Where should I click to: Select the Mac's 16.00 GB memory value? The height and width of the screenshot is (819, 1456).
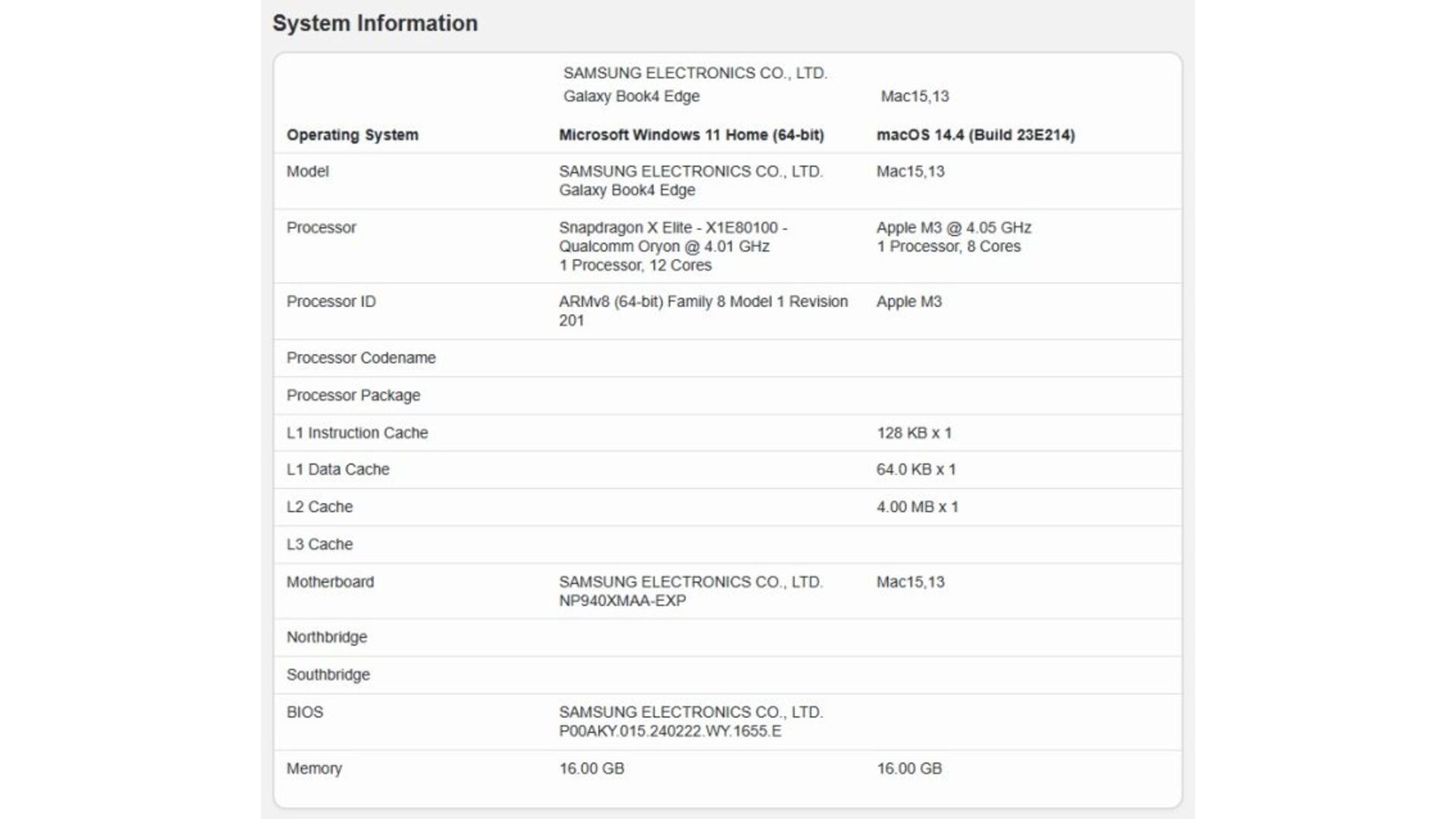[x=909, y=768]
